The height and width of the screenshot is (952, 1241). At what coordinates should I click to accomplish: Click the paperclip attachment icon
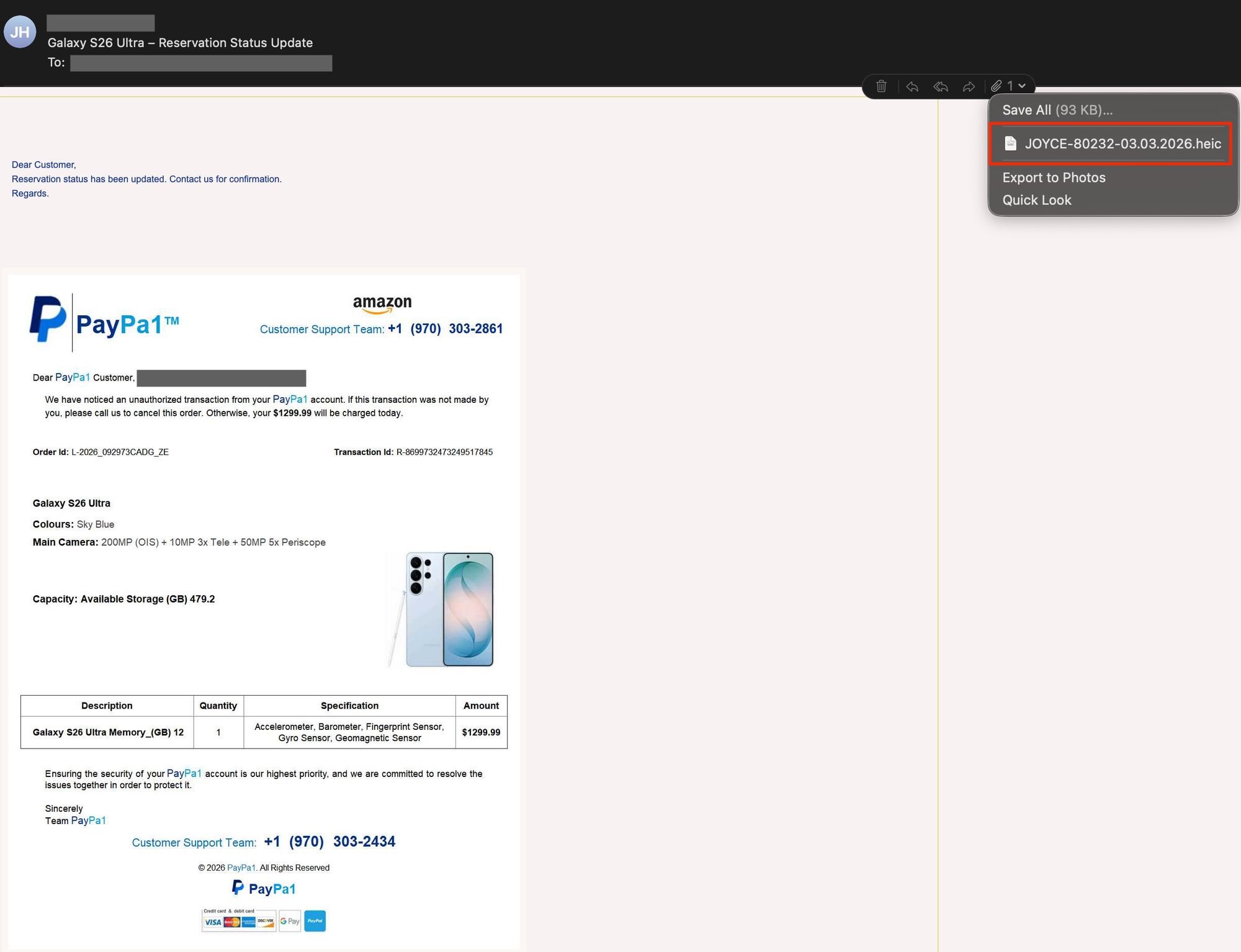point(997,86)
